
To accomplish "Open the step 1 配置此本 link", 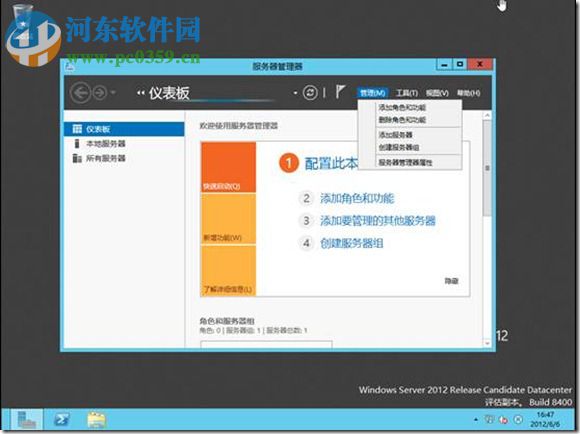I will (331, 163).
